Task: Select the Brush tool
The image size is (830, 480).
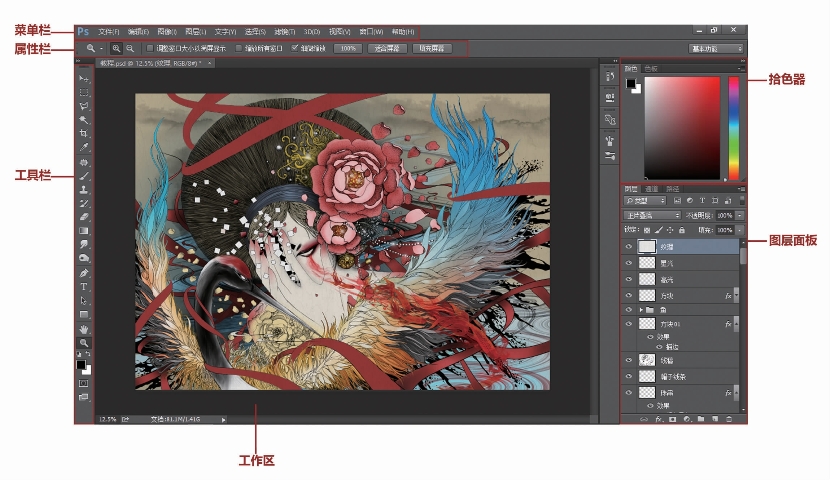Action: click(84, 176)
